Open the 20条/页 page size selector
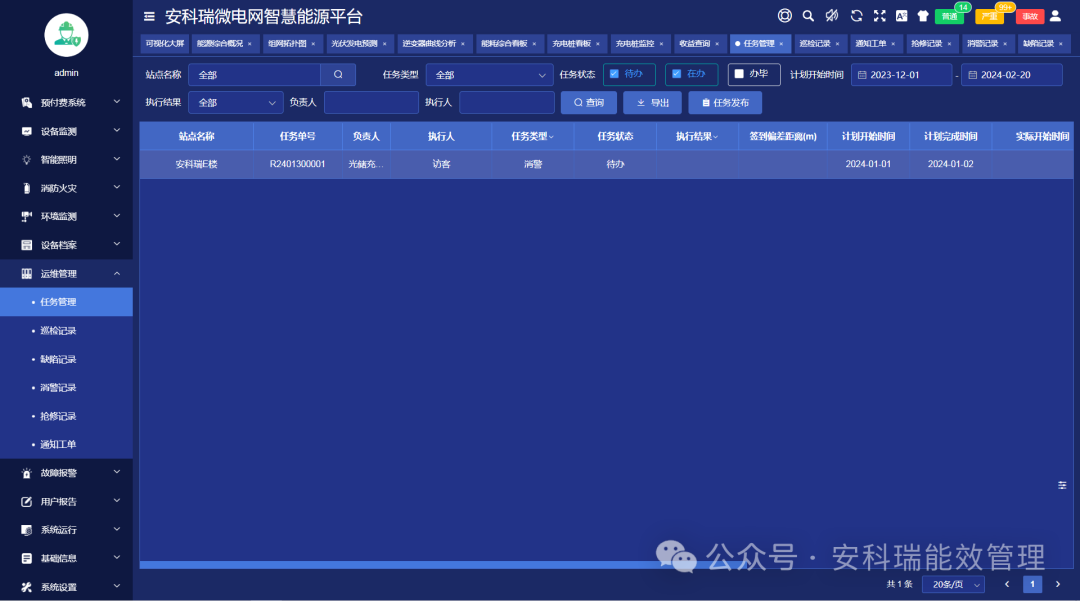Viewport: 1080px width, 601px height. (952, 583)
